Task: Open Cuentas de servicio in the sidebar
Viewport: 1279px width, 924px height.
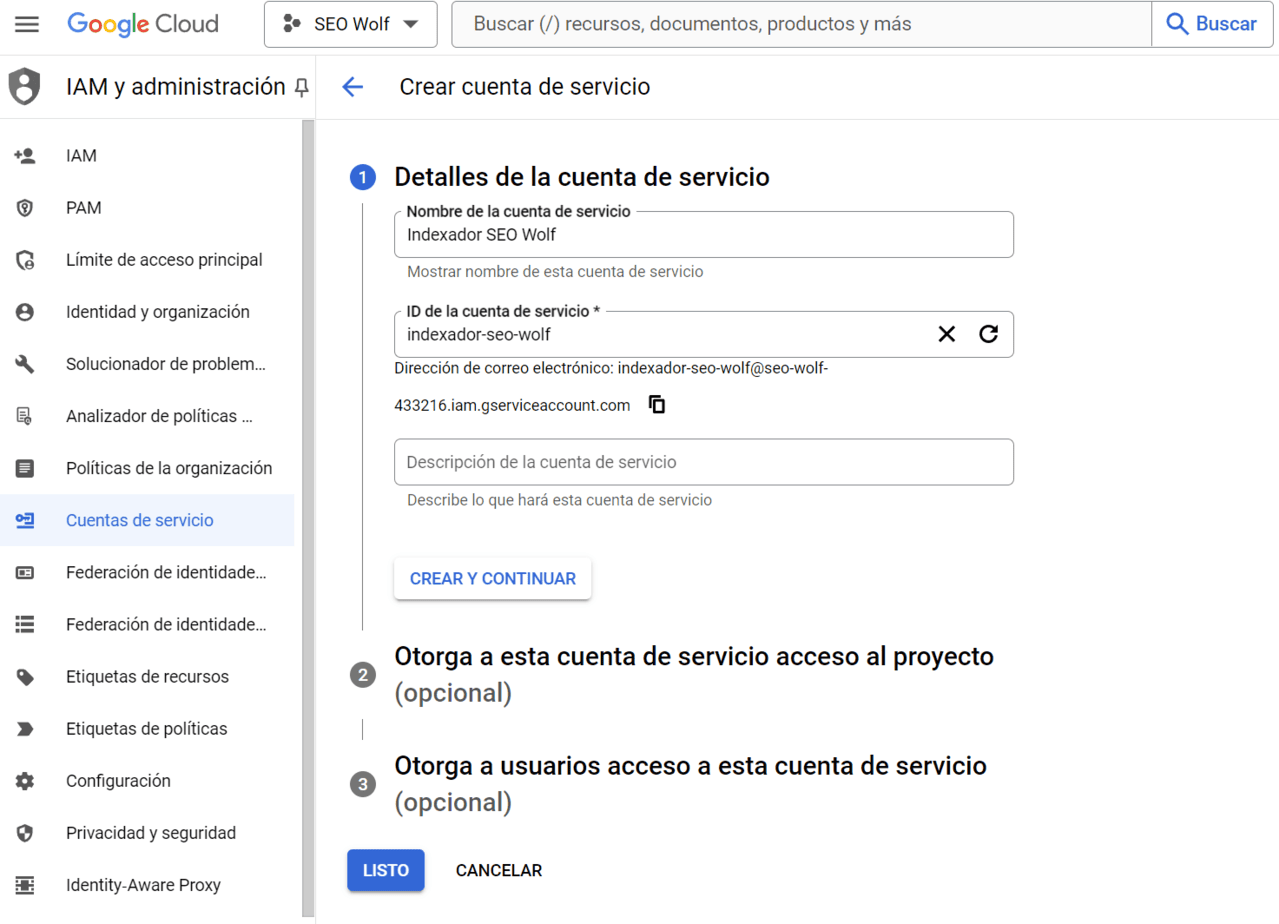Action: (x=139, y=520)
